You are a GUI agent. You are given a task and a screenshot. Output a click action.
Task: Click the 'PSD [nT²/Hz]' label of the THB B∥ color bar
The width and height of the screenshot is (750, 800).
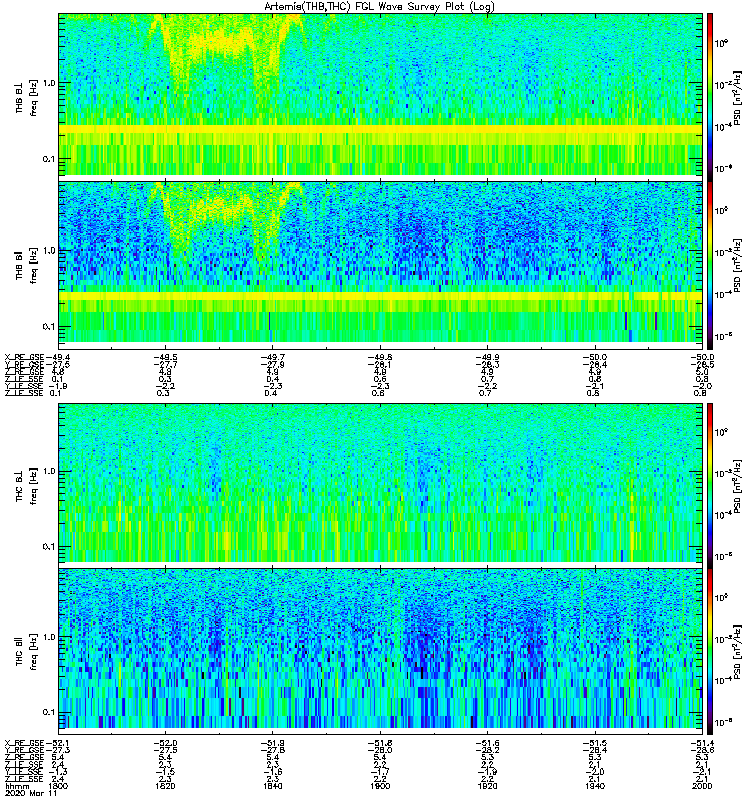coord(738,265)
